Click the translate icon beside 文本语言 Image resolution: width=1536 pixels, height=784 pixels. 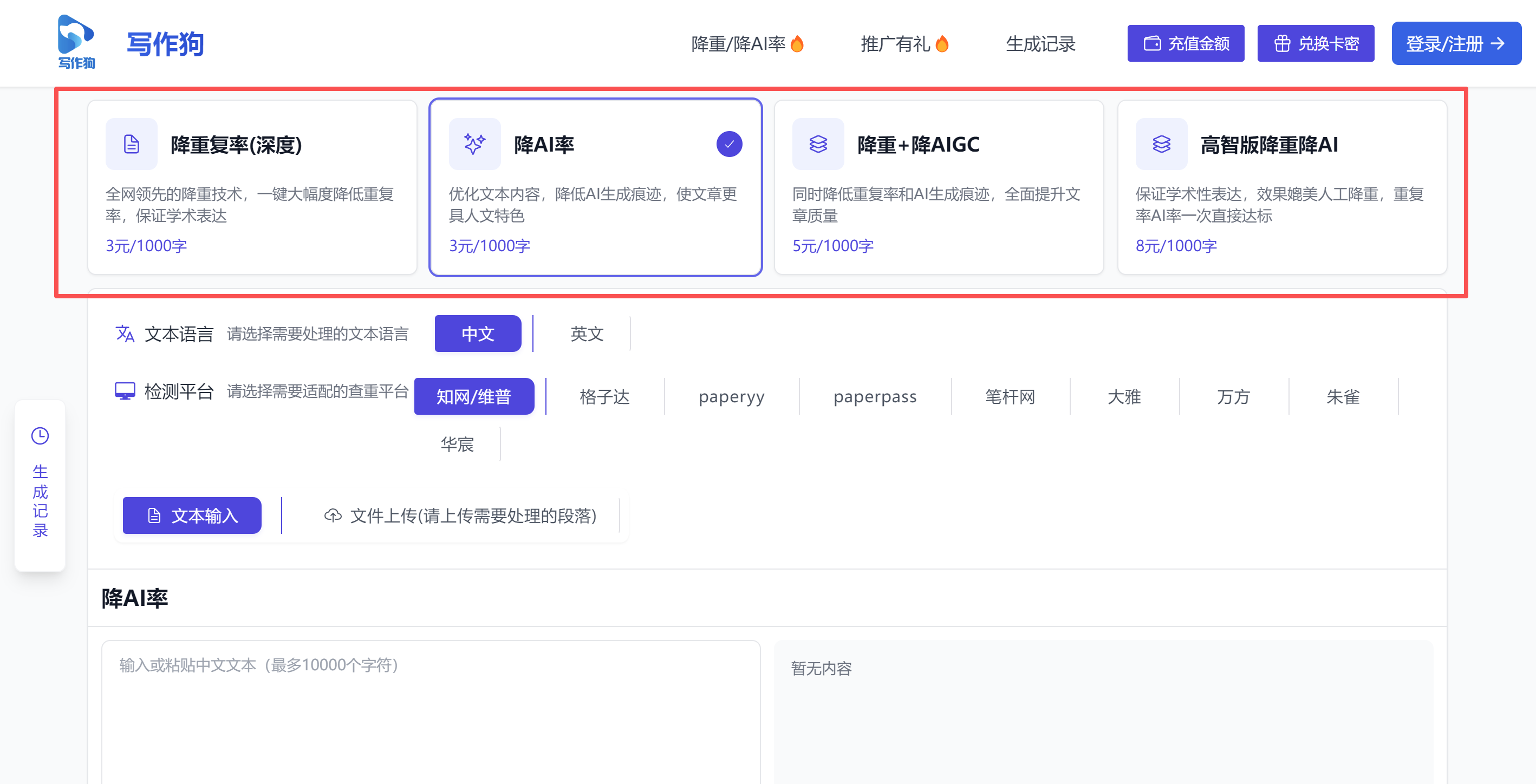click(125, 334)
